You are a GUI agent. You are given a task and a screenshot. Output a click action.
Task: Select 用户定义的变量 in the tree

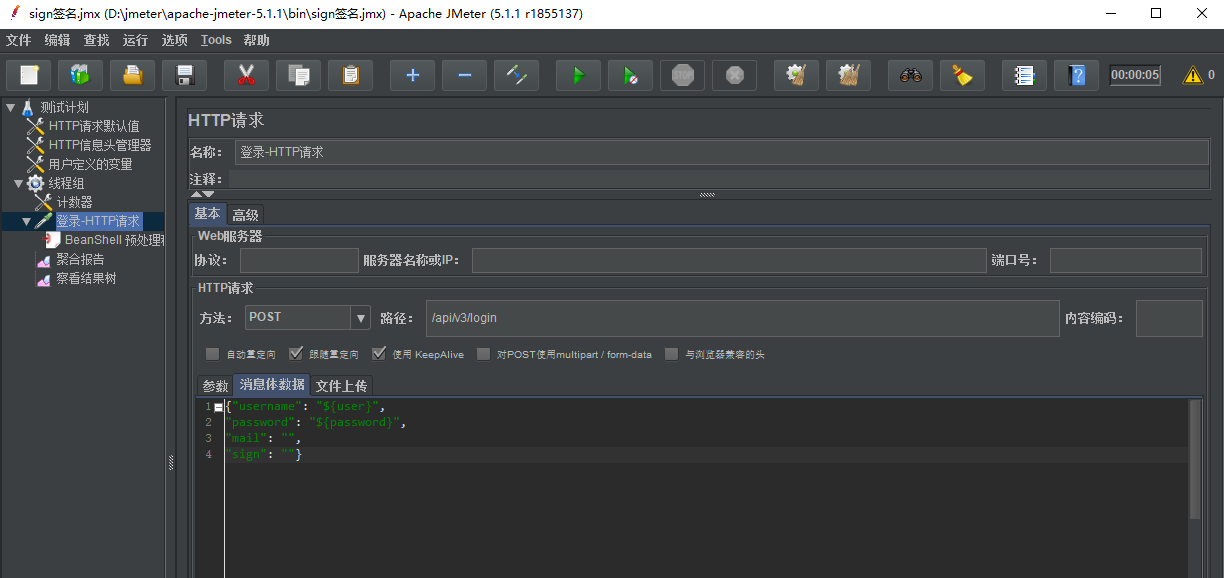(x=90, y=164)
